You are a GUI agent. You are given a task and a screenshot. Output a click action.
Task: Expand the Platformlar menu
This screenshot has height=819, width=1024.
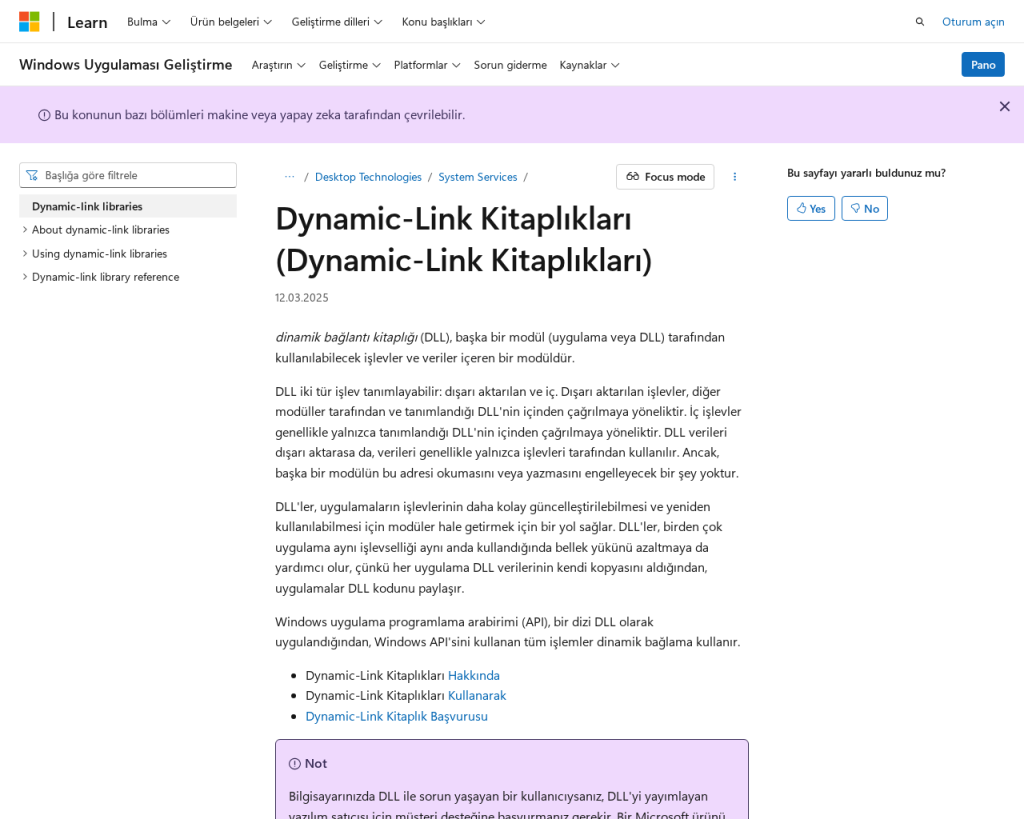click(x=427, y=65)
